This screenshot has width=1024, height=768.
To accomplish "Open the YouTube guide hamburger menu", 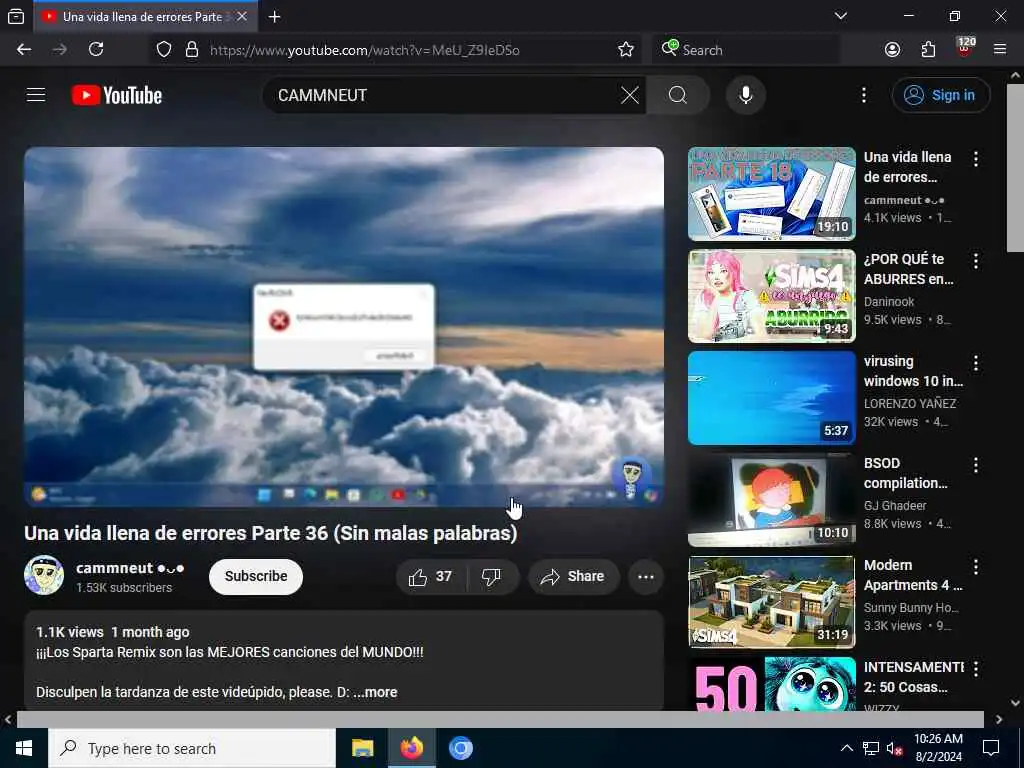I will coord(36,95).
